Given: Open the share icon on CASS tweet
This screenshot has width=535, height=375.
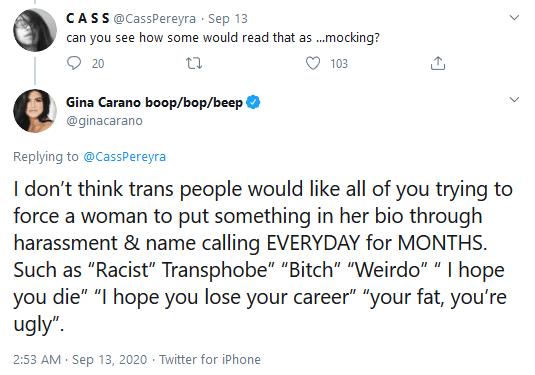Looking at the screenshot, I should point(438,63).
